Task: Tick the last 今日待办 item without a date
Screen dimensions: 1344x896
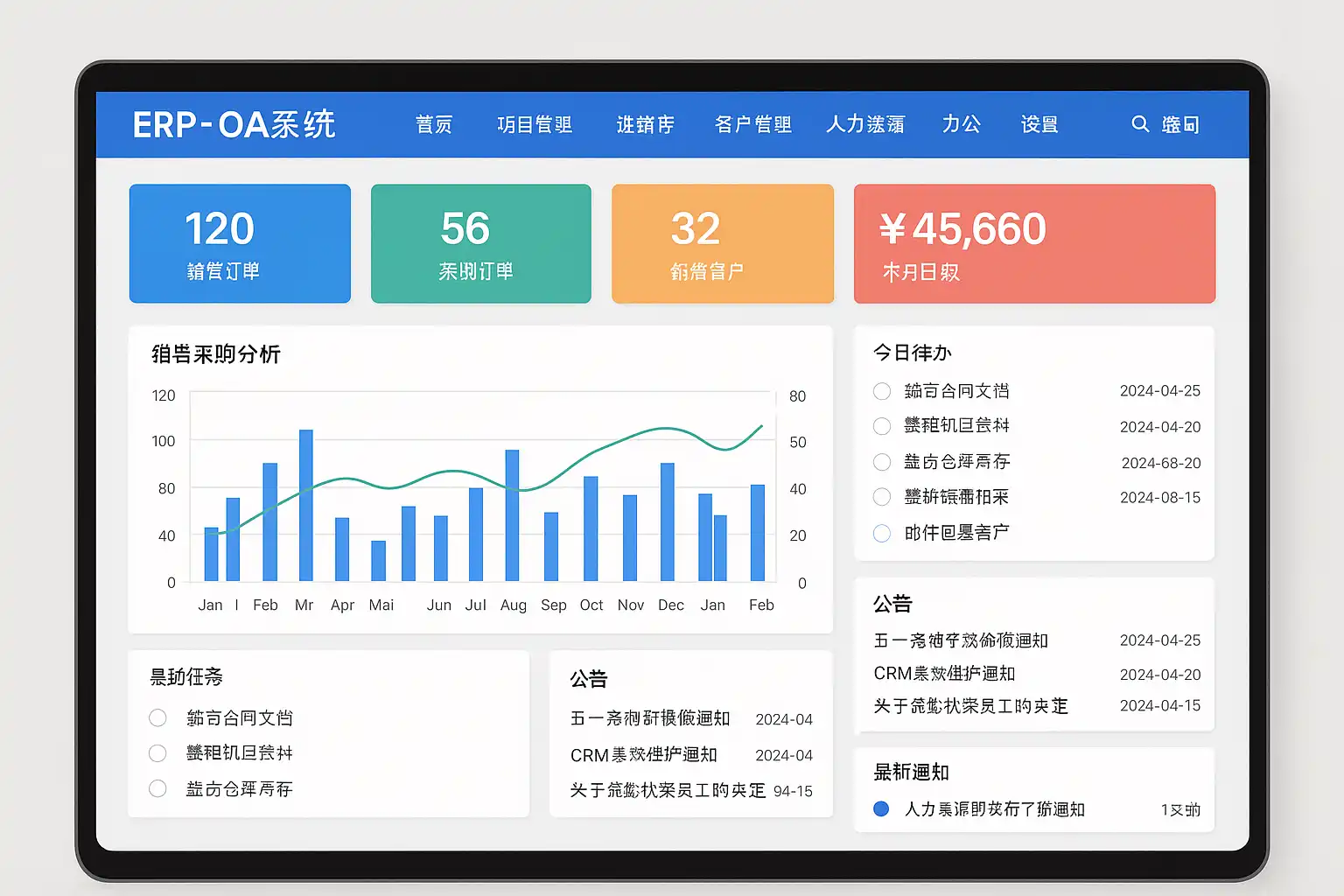Action: click(x=882, y=533)
